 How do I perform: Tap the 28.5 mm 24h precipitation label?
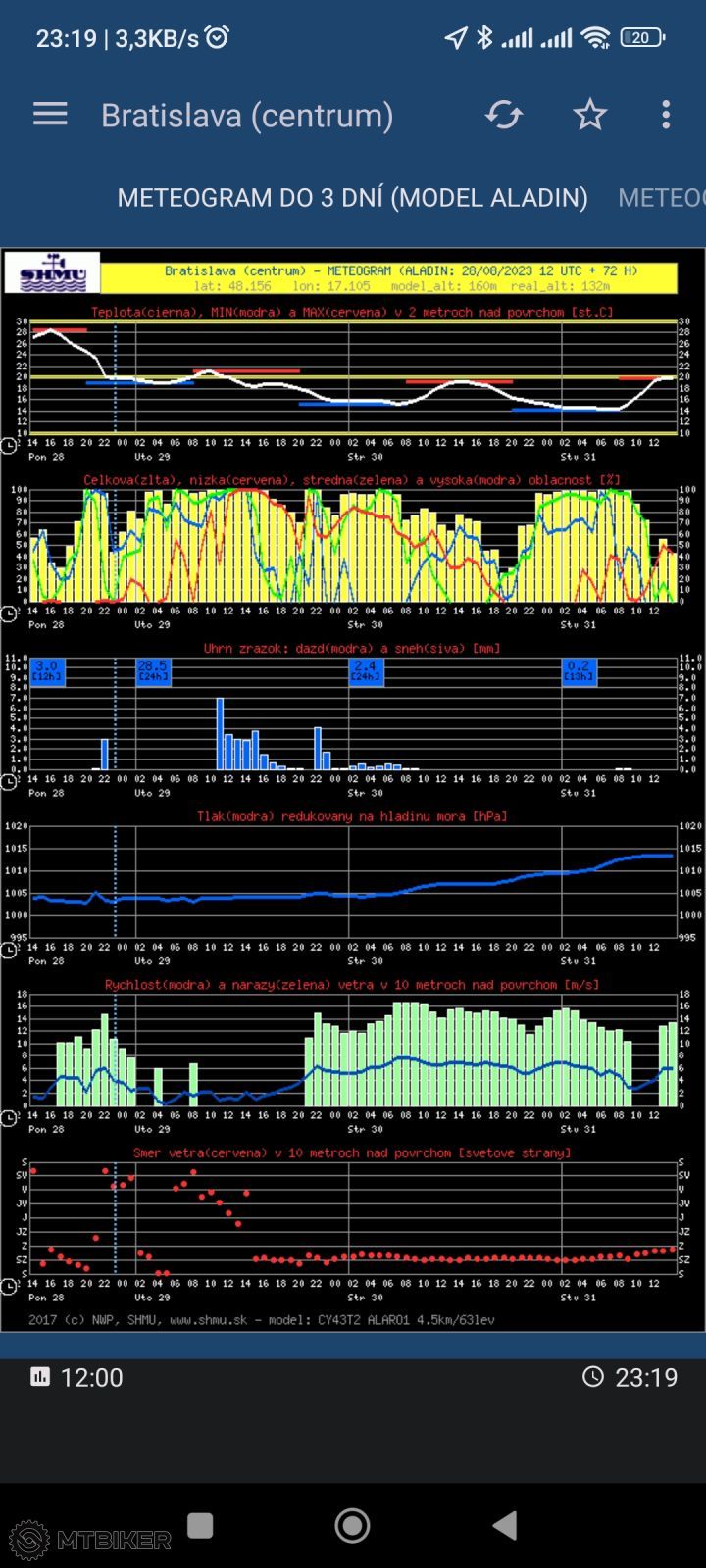click(x=152, y=670)
